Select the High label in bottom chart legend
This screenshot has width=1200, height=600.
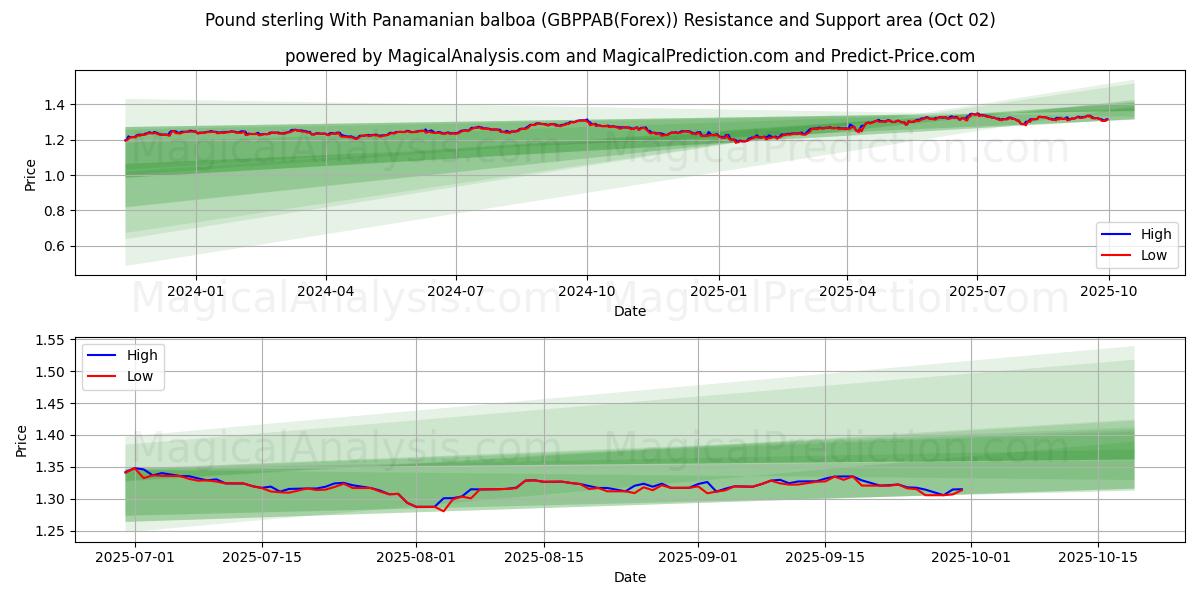point(142,354)
